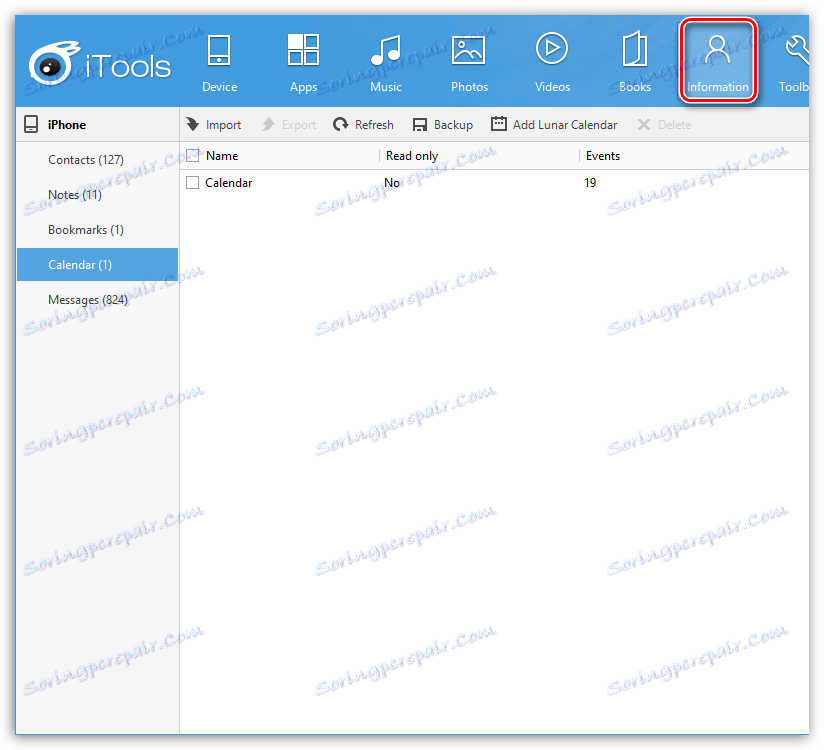Check the Calendar row checkbox
This screenshot has height=750, width=824.
pos(193,182)
